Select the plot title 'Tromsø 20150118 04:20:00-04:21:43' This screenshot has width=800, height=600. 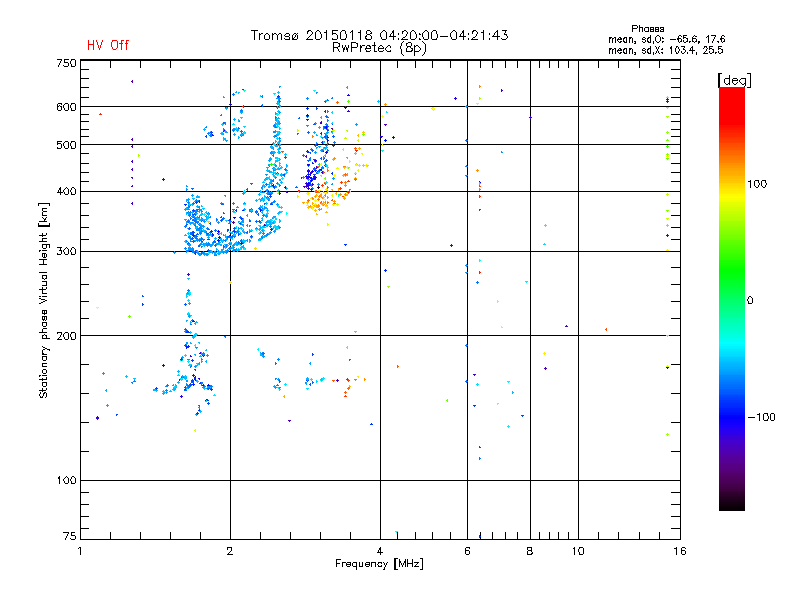[379, 35]
